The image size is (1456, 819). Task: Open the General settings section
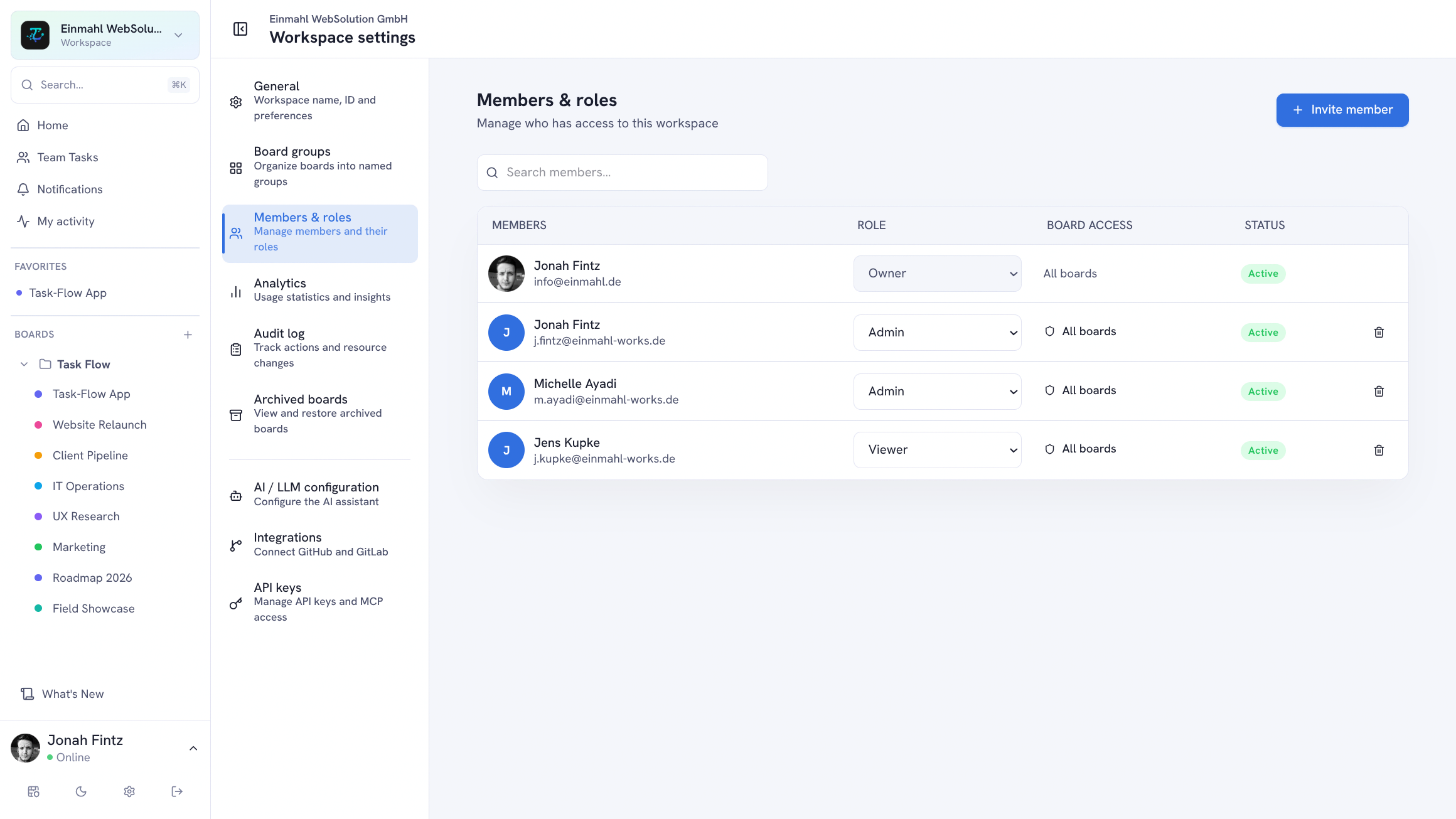320,101
